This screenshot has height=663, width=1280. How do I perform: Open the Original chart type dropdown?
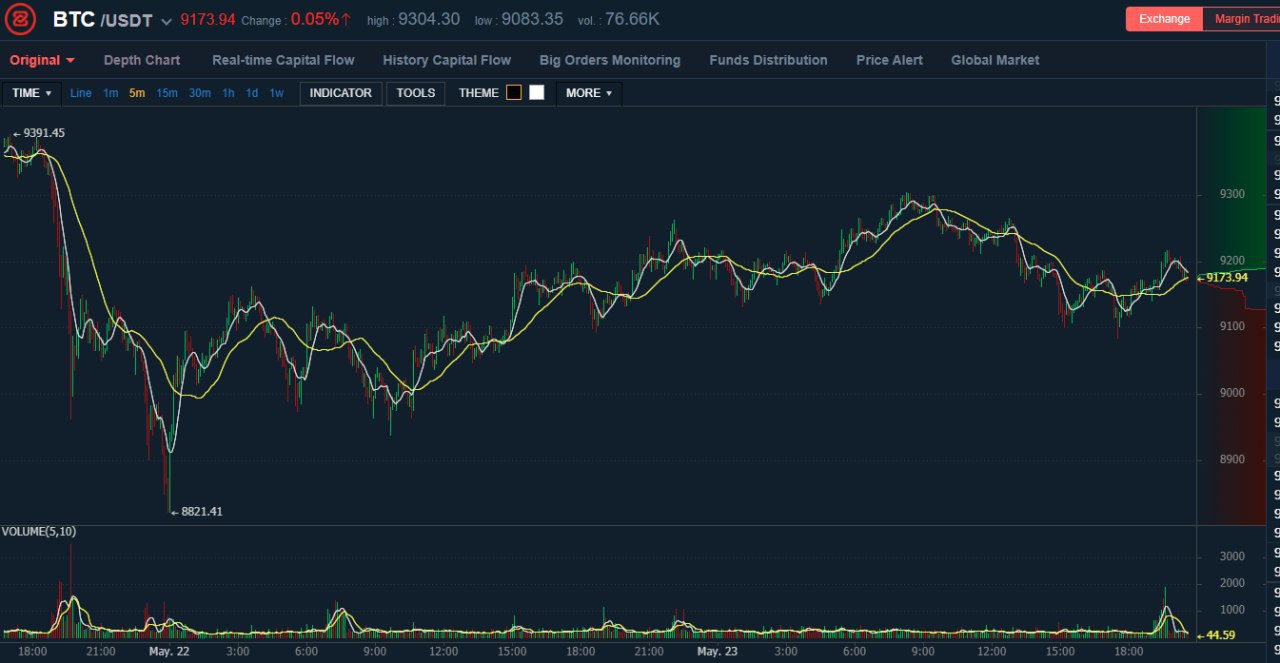(42, 60)
